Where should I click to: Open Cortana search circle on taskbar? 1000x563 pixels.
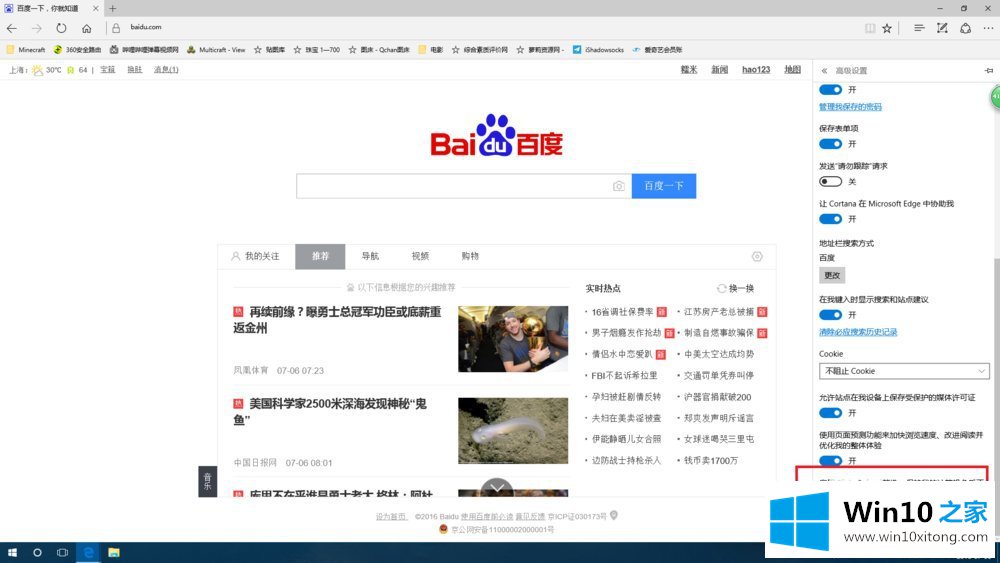[x=37, y=552]
